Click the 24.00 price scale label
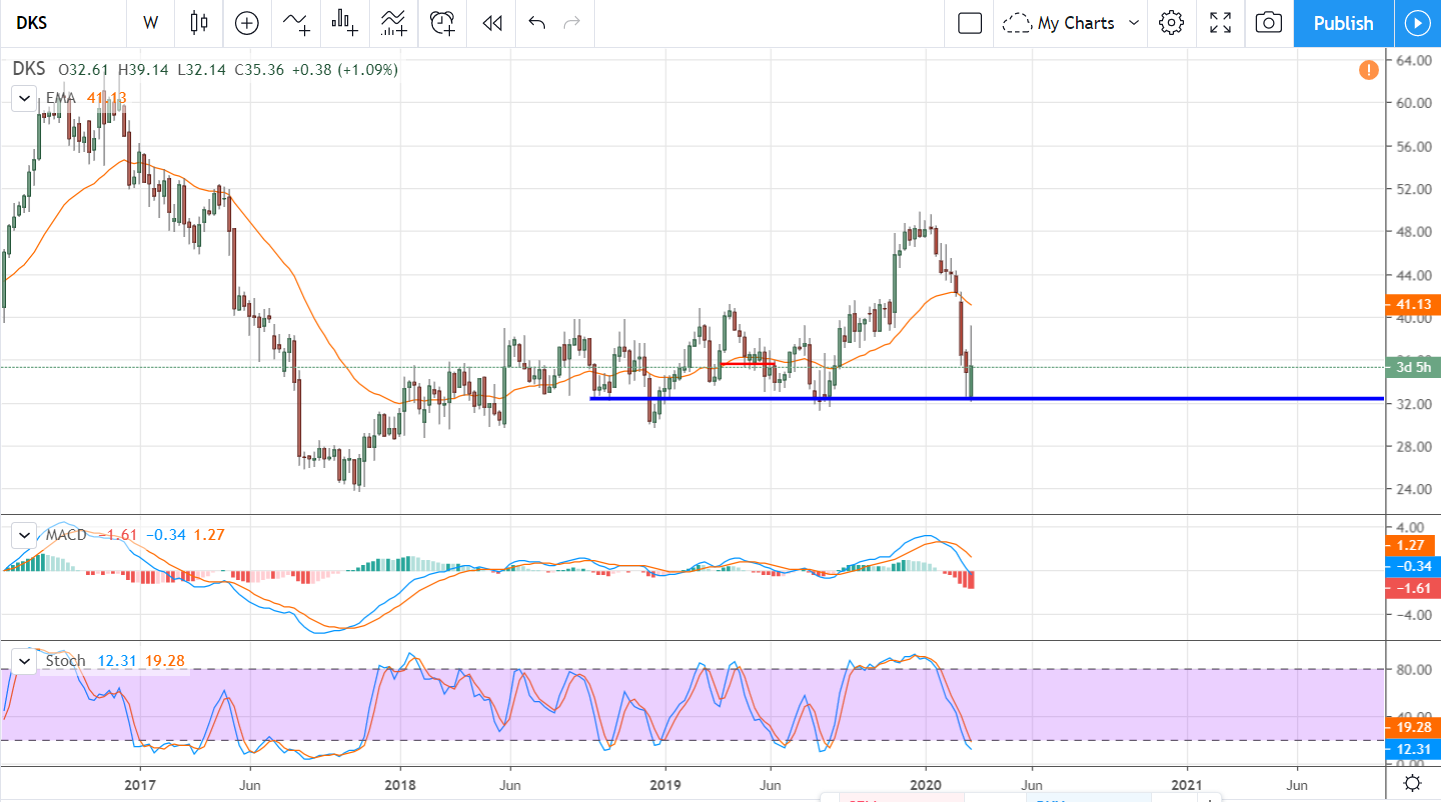 pos(1412,490)
